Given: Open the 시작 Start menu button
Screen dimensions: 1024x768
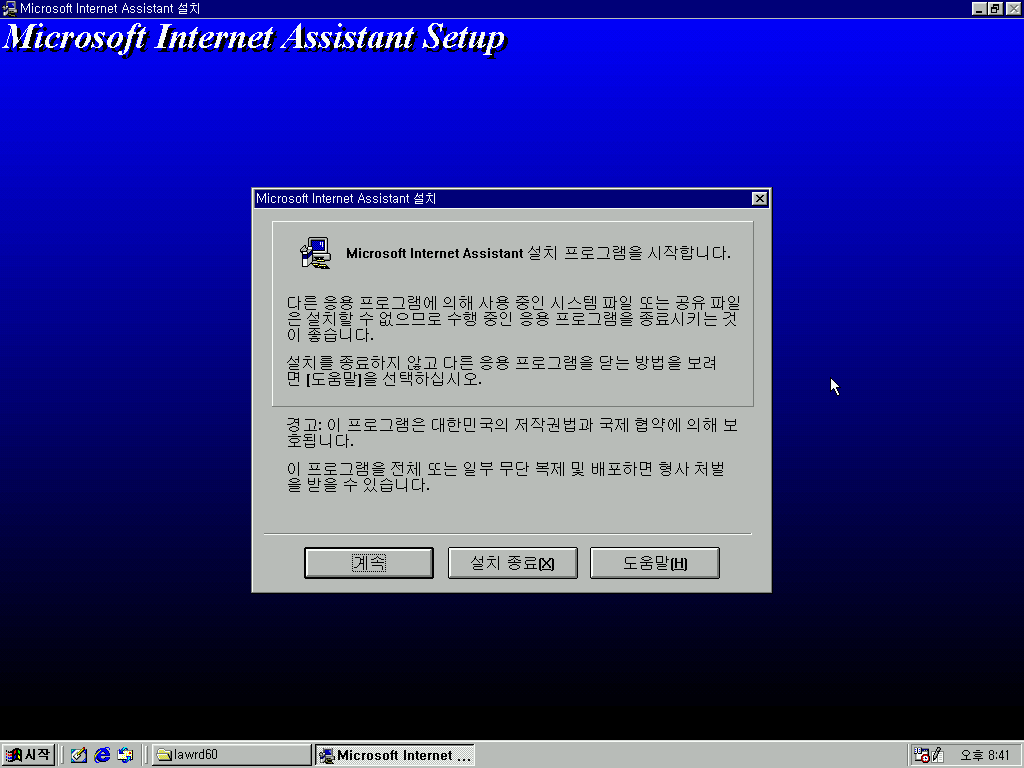Looking at the screenshot, I should [x=27, y=755].
